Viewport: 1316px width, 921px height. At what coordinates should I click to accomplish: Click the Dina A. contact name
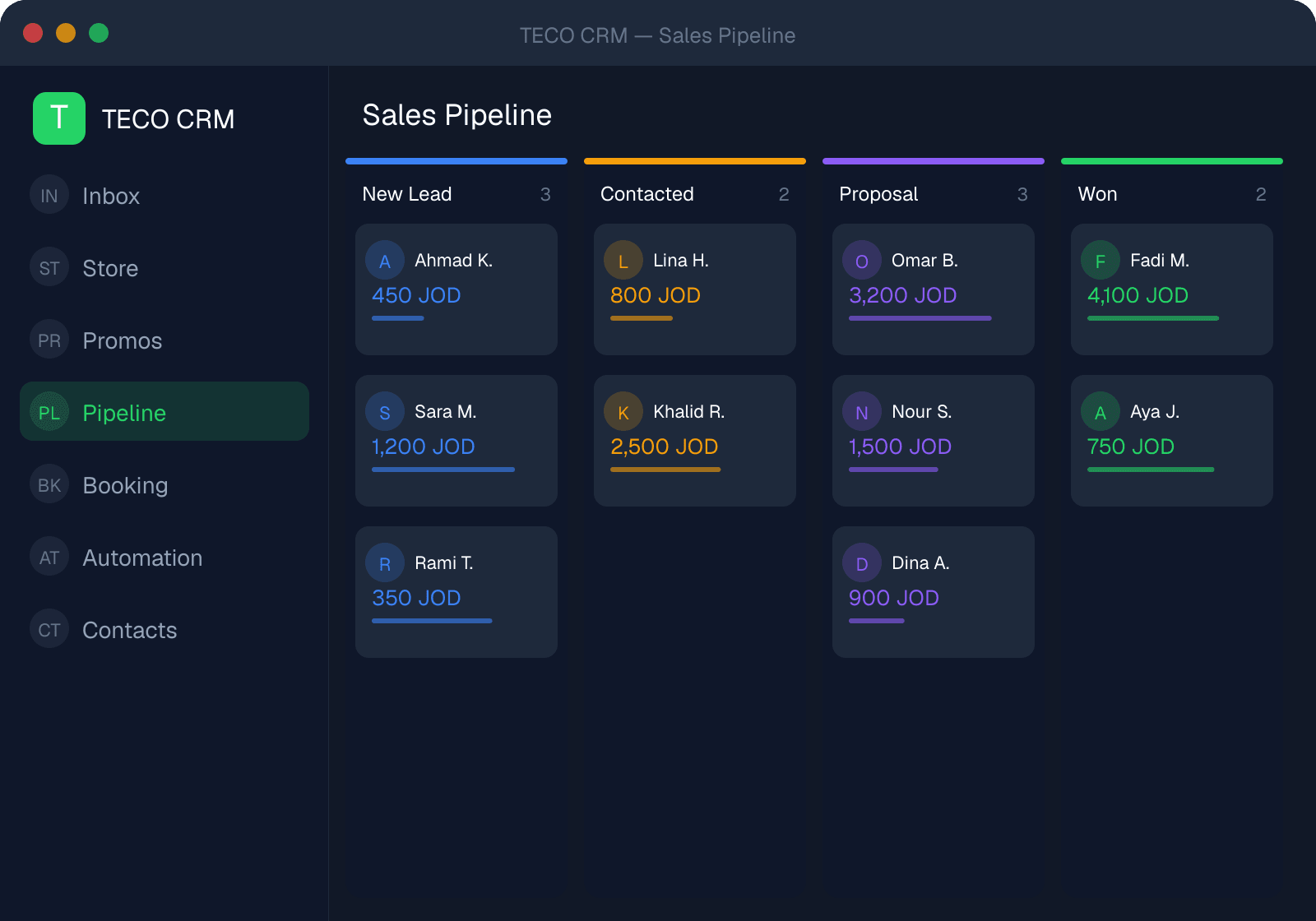point(921,563)
